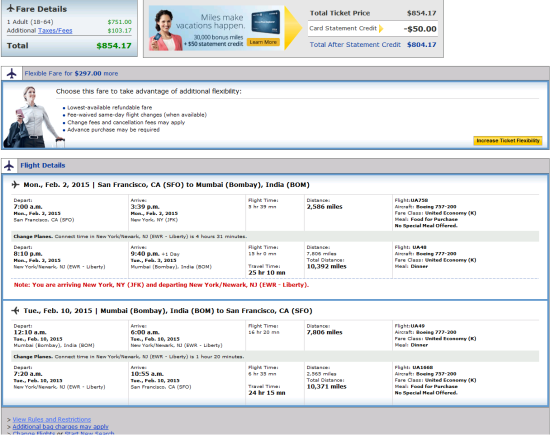Screen dimensions: 550x435
Task: Open Additional bag charges may apply link
Action: (60, 427)
